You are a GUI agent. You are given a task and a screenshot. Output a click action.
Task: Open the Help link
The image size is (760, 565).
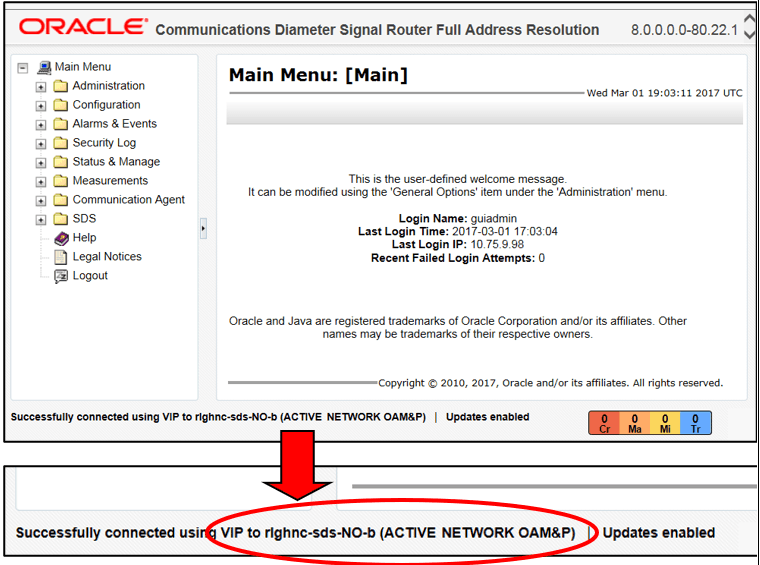[x=84, y=237]
